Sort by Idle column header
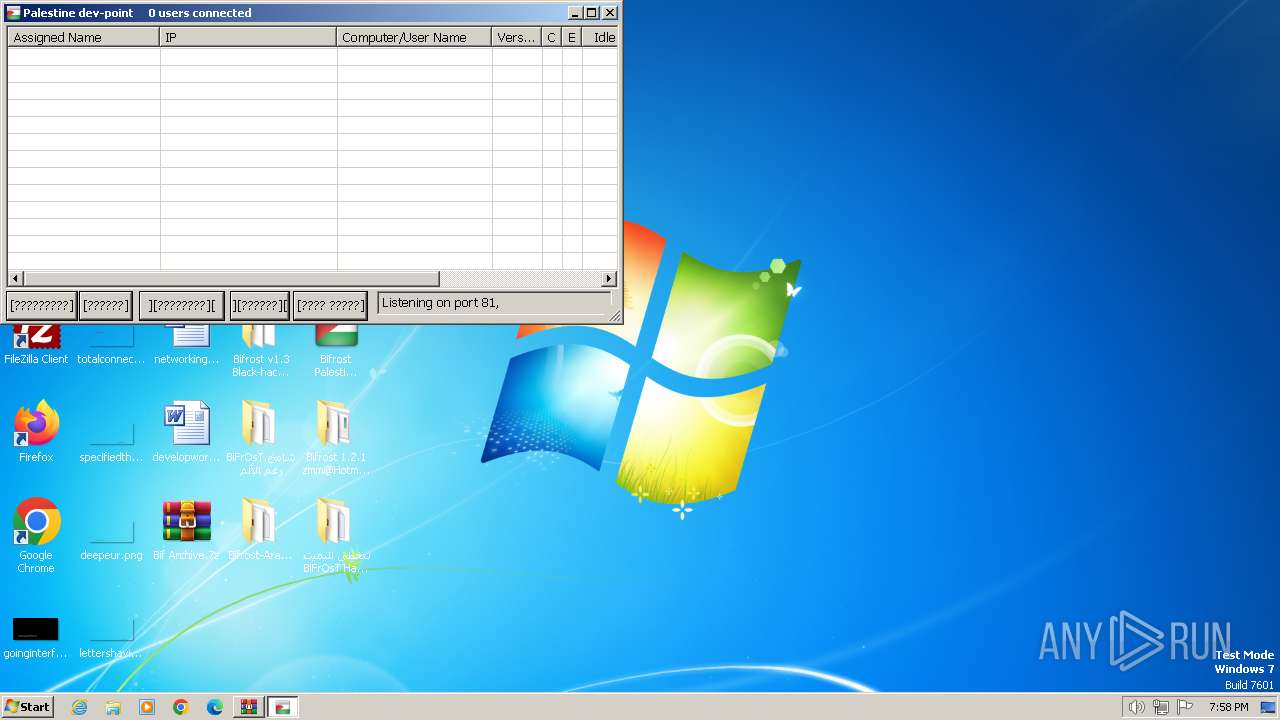Image resolution: width=1280 pixels, height=720 pixels. (600, 37)
